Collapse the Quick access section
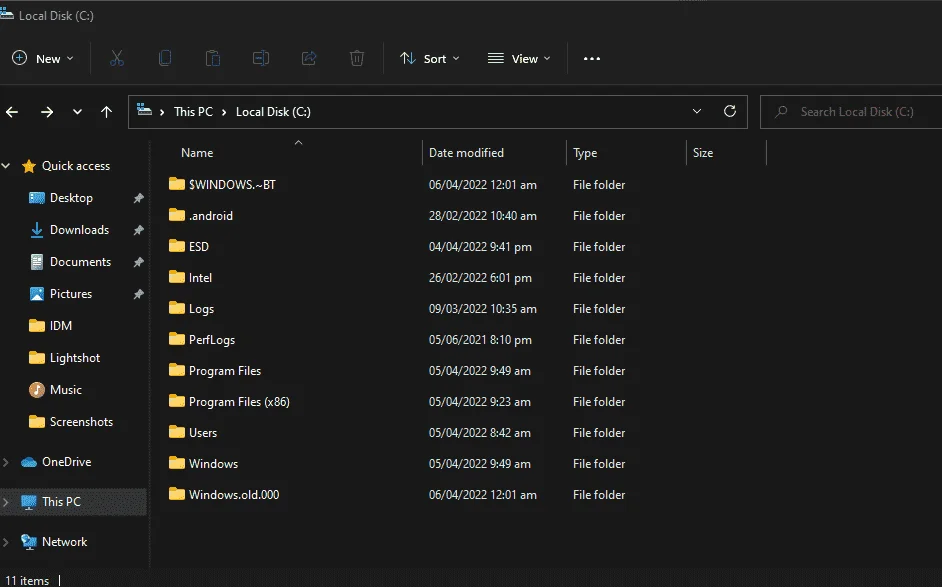Screen dimensions: 942x587 point(6,166)
